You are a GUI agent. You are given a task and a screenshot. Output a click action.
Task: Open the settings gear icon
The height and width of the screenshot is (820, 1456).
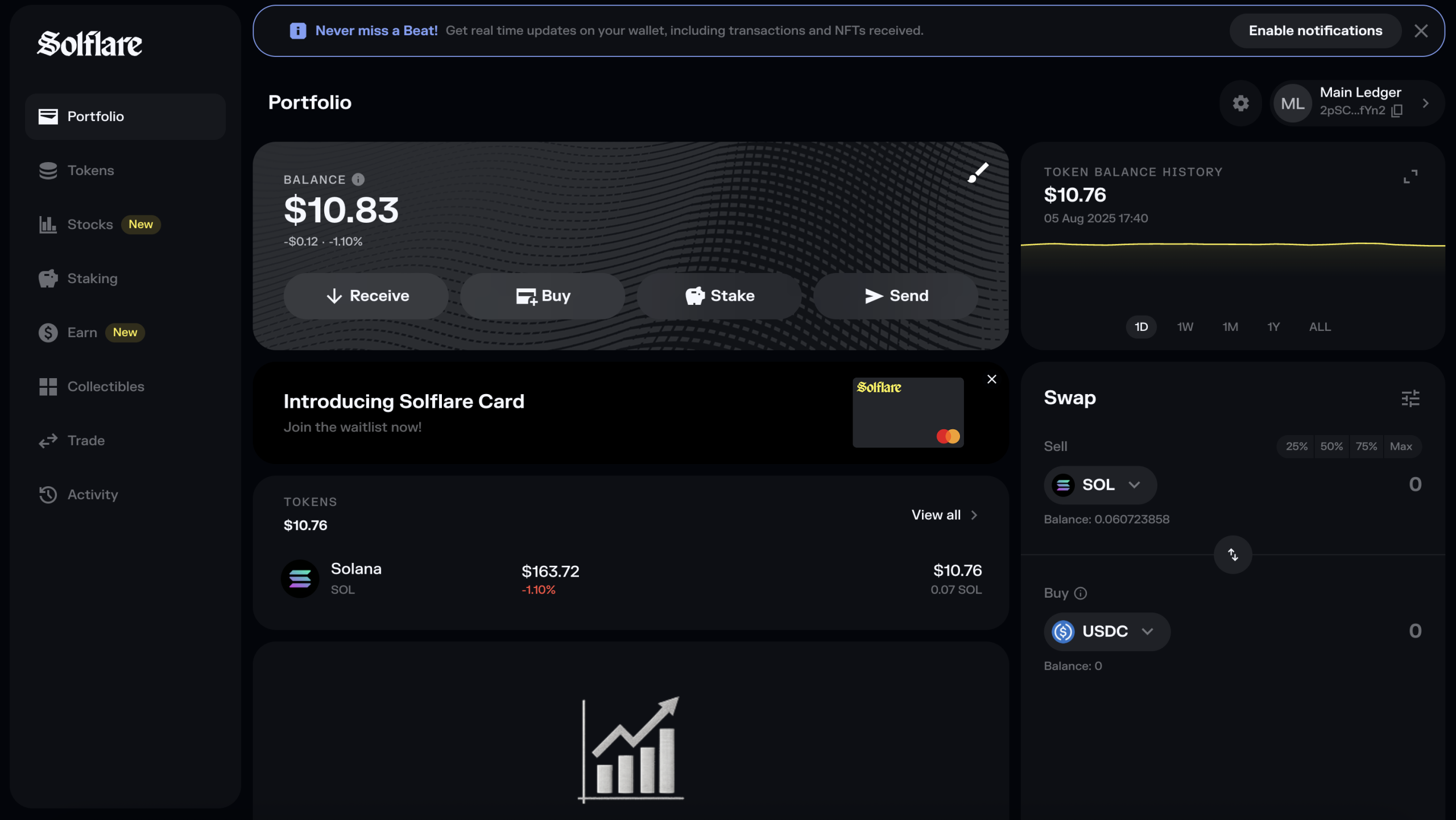[x=1240, y=103]
